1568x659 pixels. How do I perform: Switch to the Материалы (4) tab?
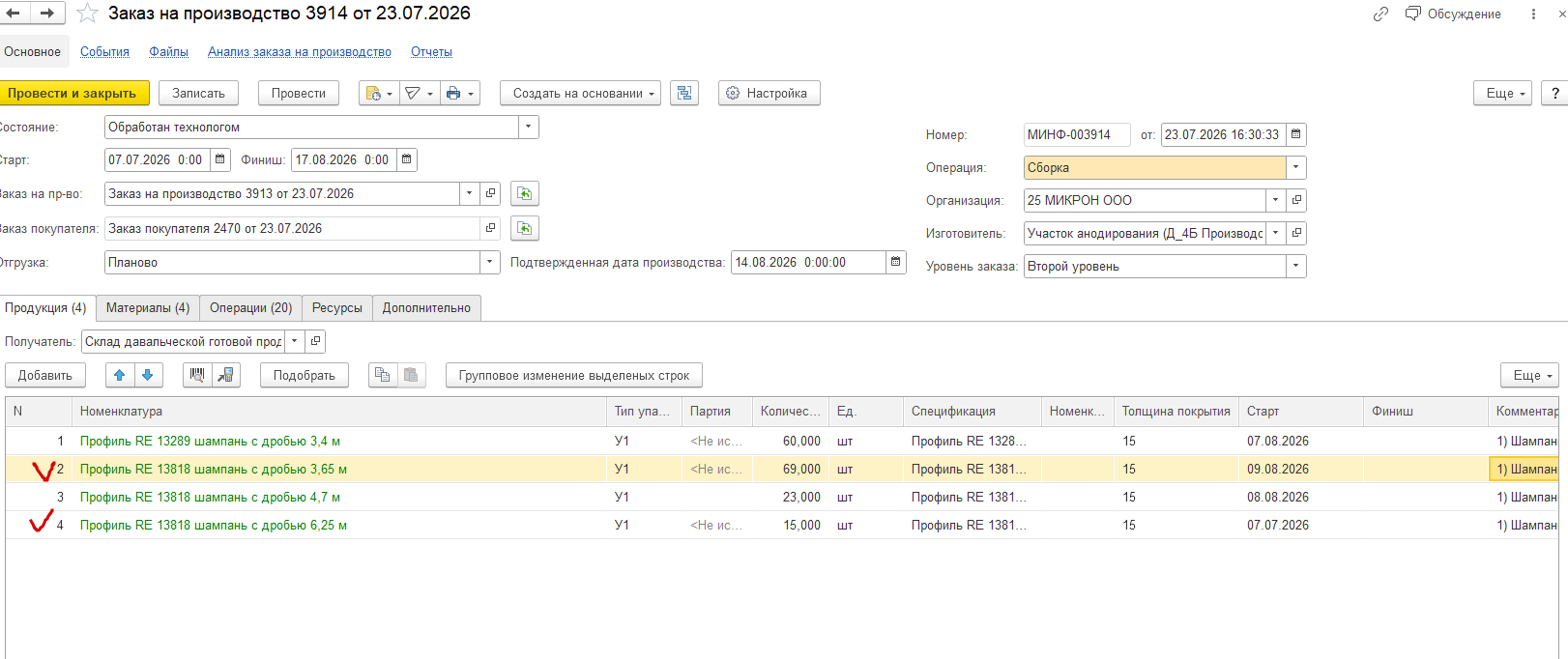click(148, 307)
